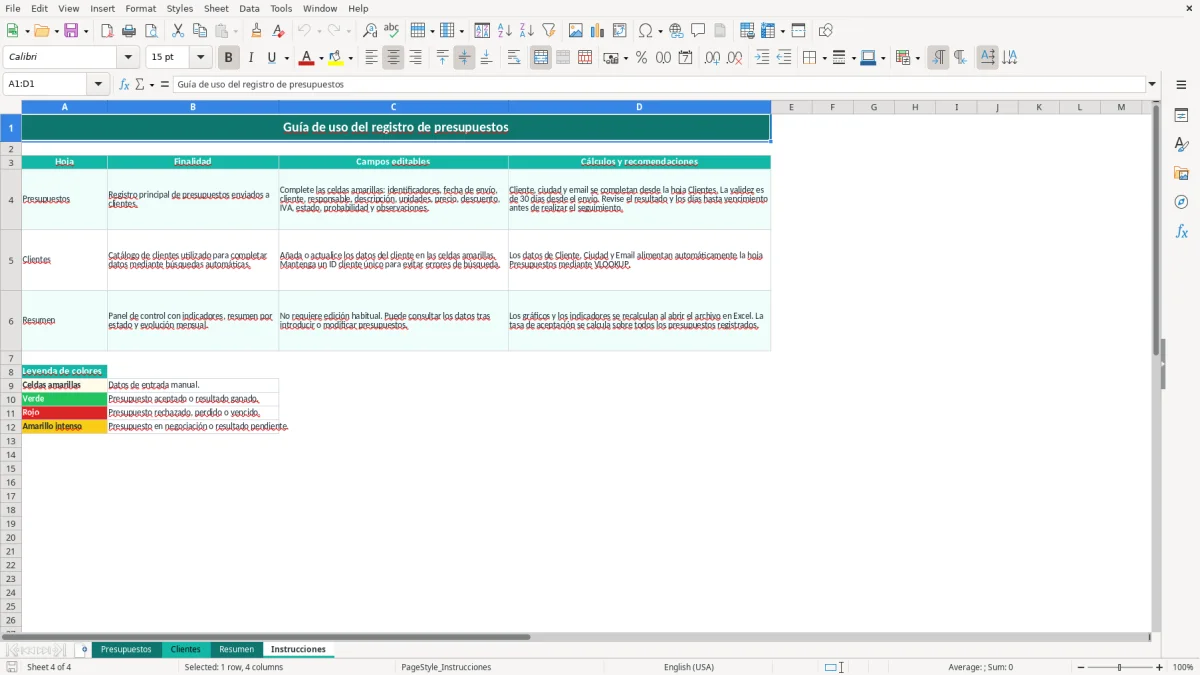
Task: Open the Font Size dropdown
Action: [200, 58]
